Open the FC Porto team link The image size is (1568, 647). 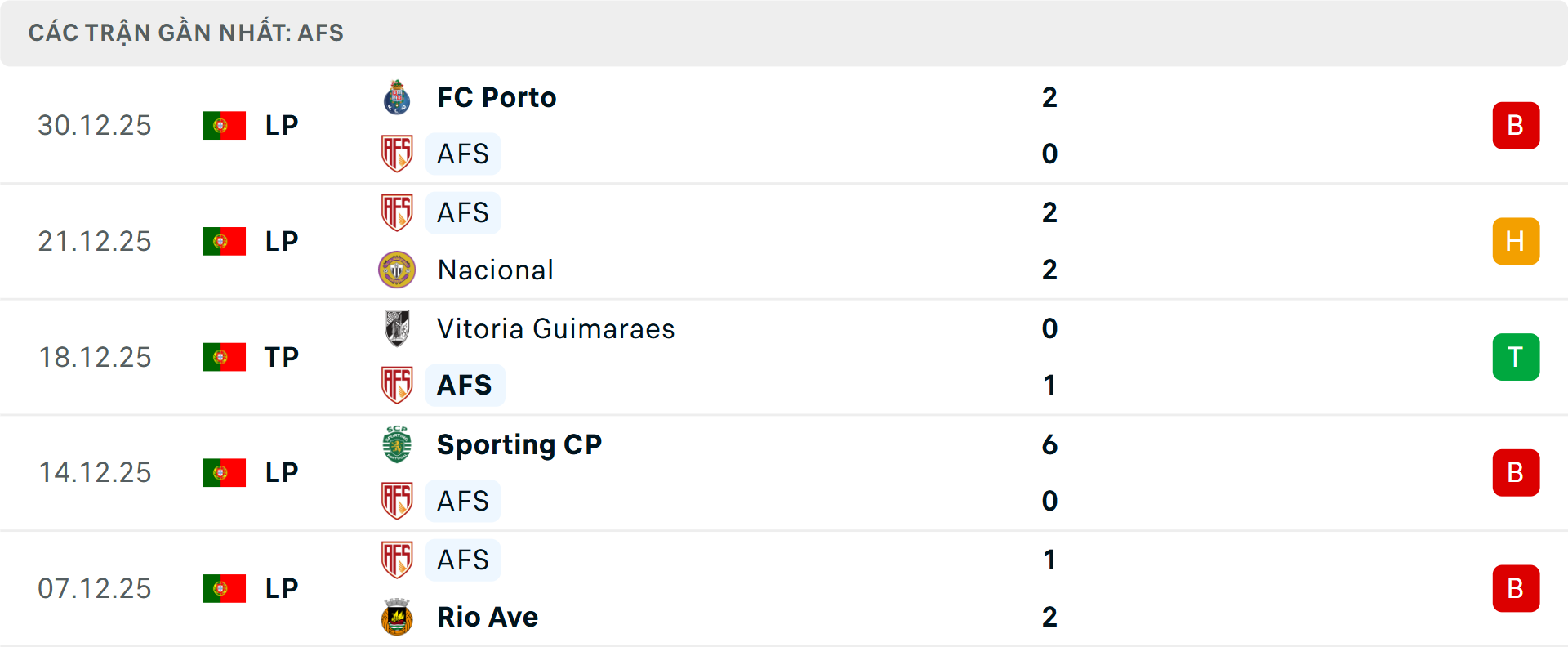[x=497, y=97]
